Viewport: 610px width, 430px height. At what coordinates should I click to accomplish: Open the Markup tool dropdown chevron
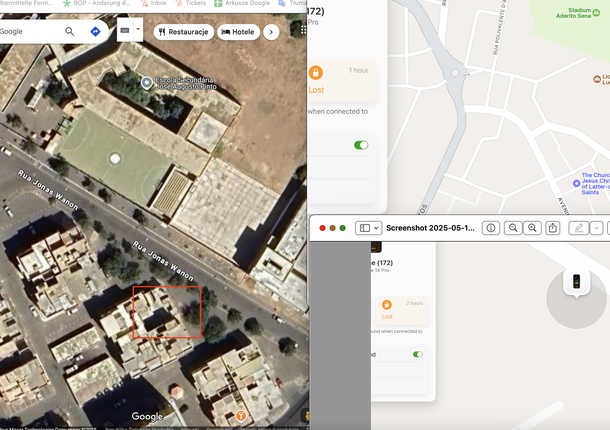(x=596, y=228)
